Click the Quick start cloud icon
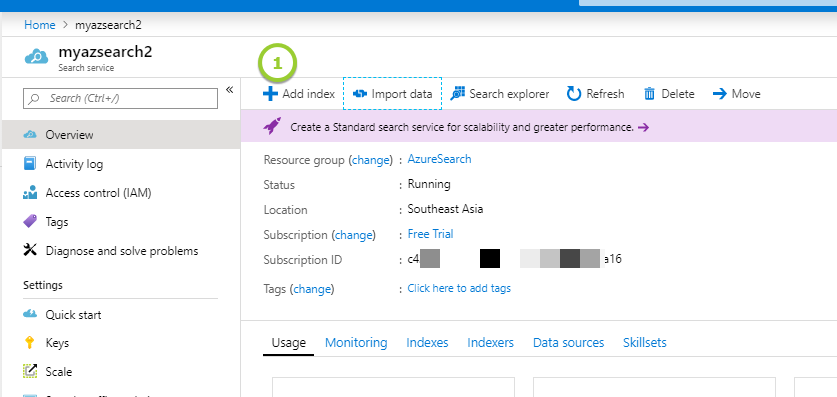The height and width of the screenshot is (397, 837). (30, 314)
